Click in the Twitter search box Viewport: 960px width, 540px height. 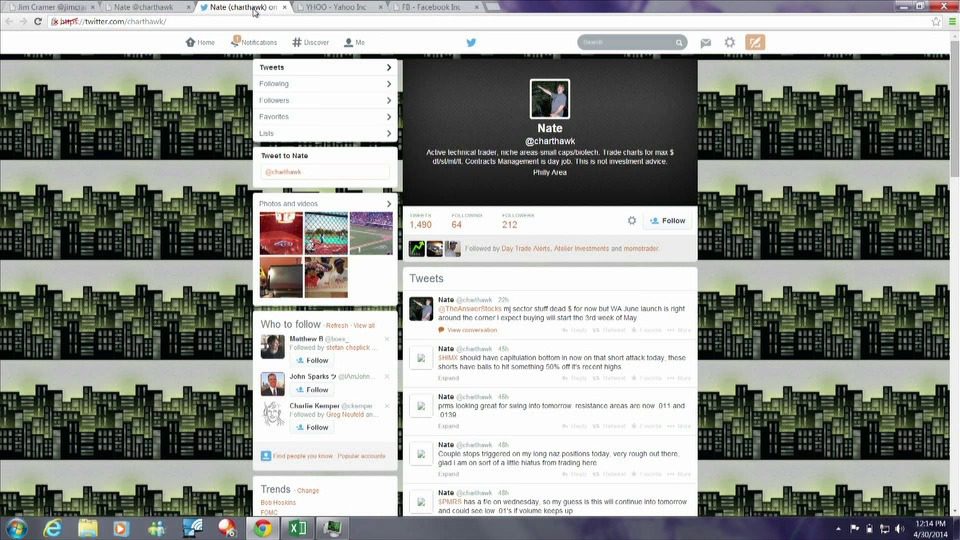626,42
